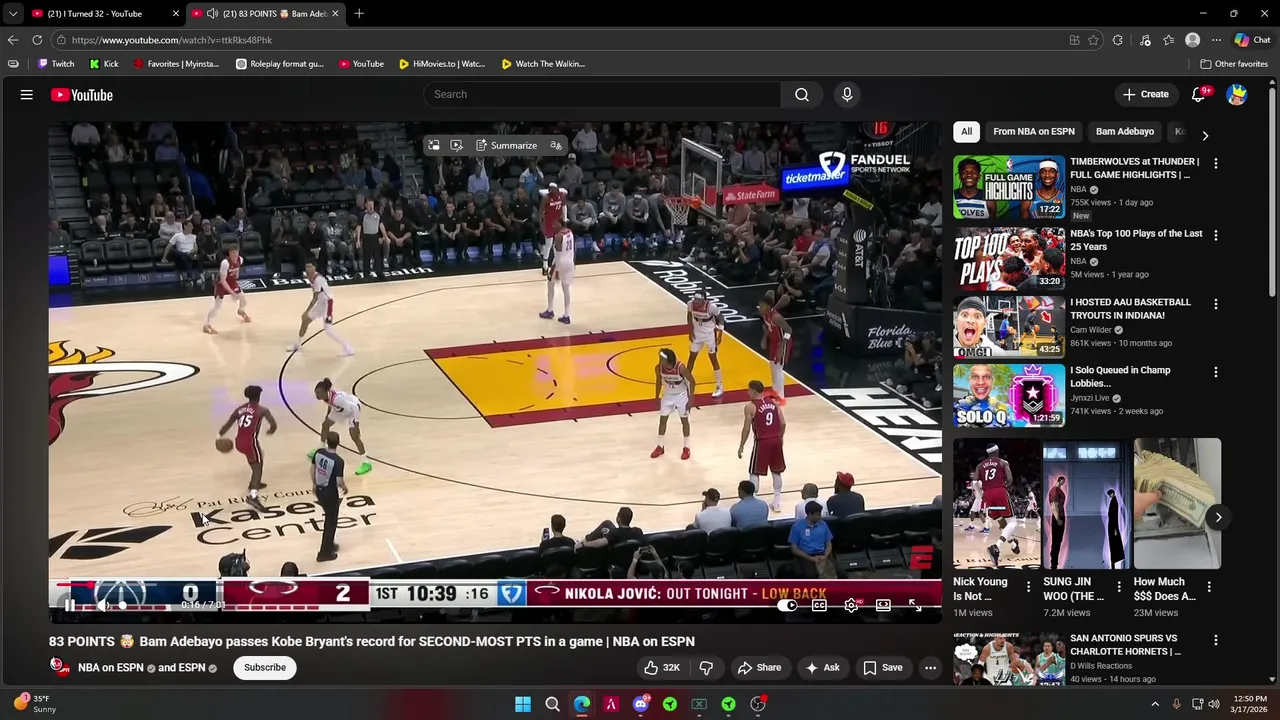Open a new browser tab
The width and height of the screenshot is (1280, 720).
[x=359, y=13]
